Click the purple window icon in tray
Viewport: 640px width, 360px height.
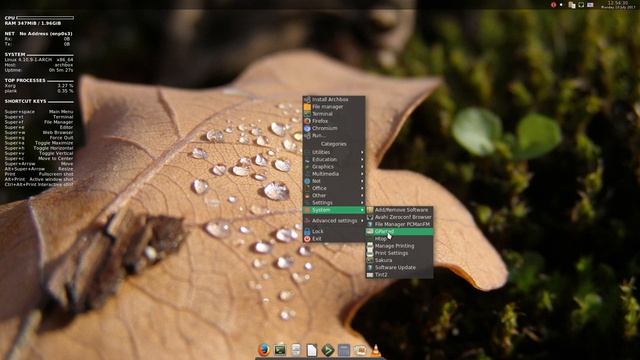coord(590,5)
